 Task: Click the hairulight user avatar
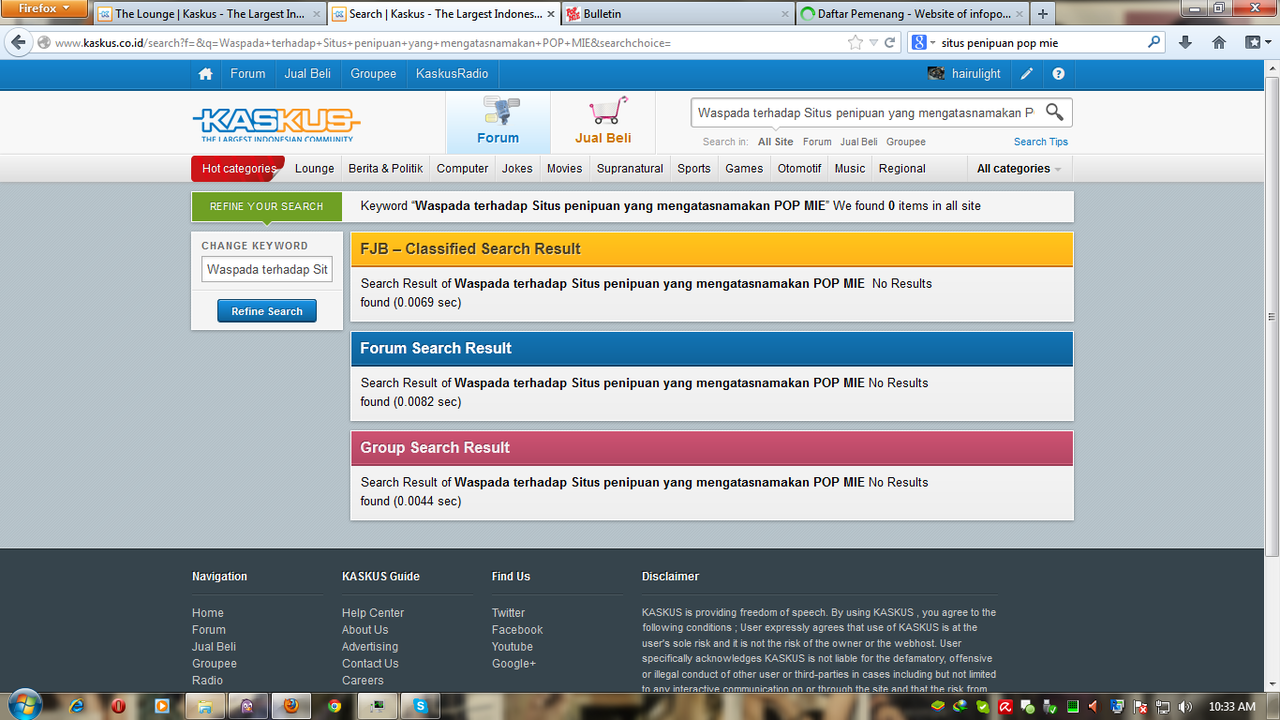coord(936,74)
